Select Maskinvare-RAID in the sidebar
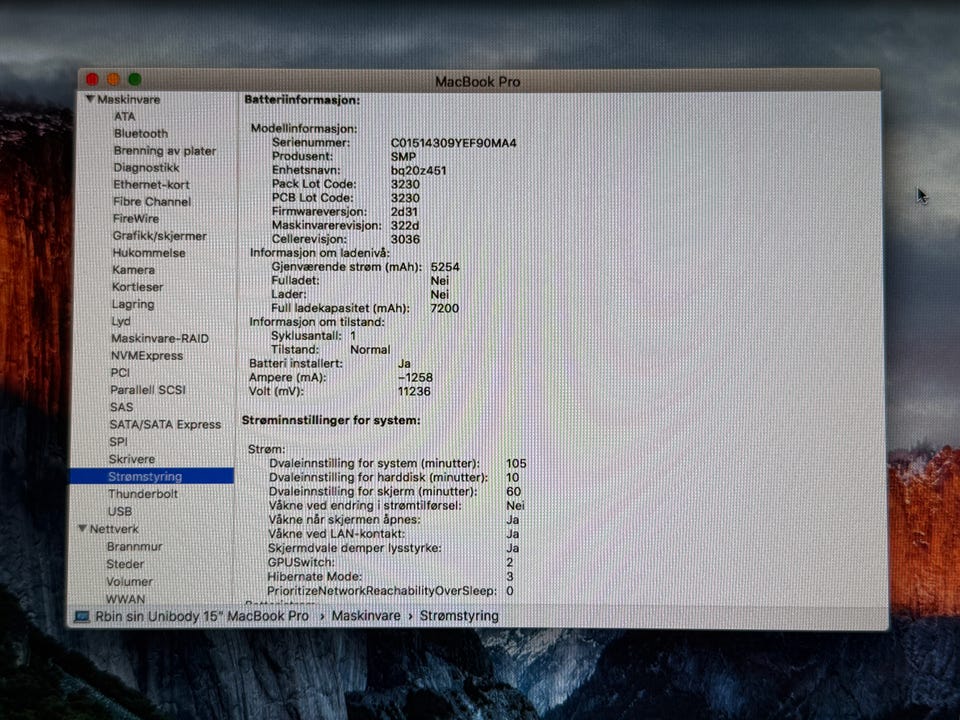The height and width of the screenshot is (720, 960). click(x=160, y=339)
